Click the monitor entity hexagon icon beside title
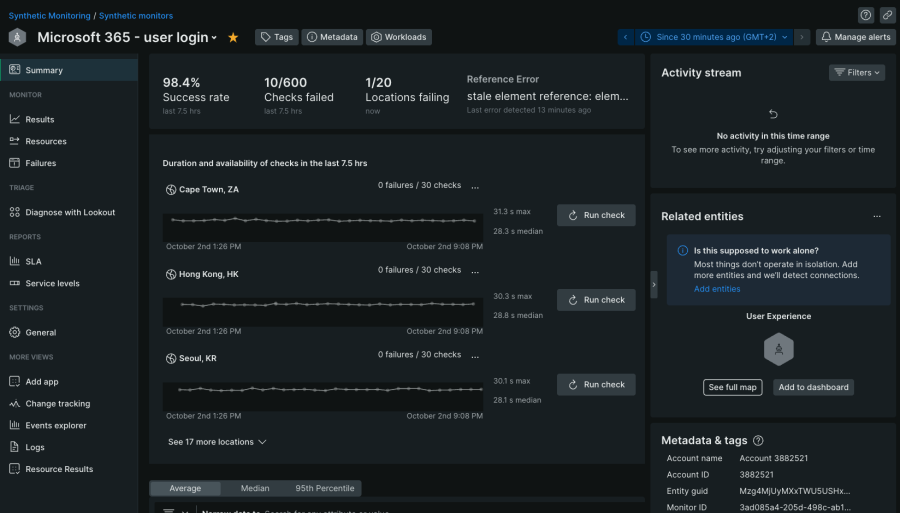 pos(17,37)
